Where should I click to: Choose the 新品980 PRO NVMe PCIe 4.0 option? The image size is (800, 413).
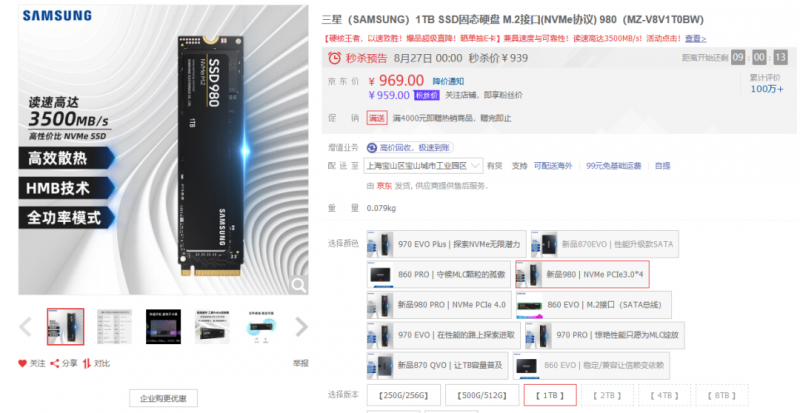(x=439, y=305)
